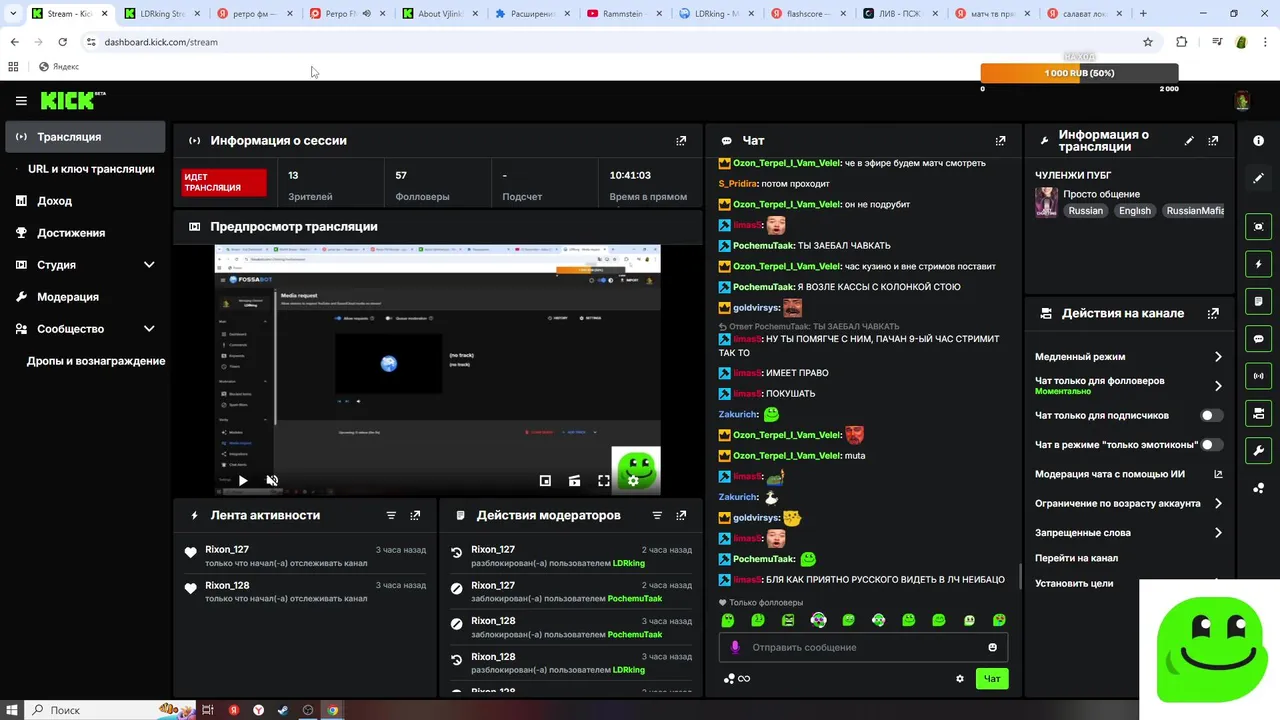Open preview settings gear icon
This screenshot has height=720, width=1280.
point(633,481)
